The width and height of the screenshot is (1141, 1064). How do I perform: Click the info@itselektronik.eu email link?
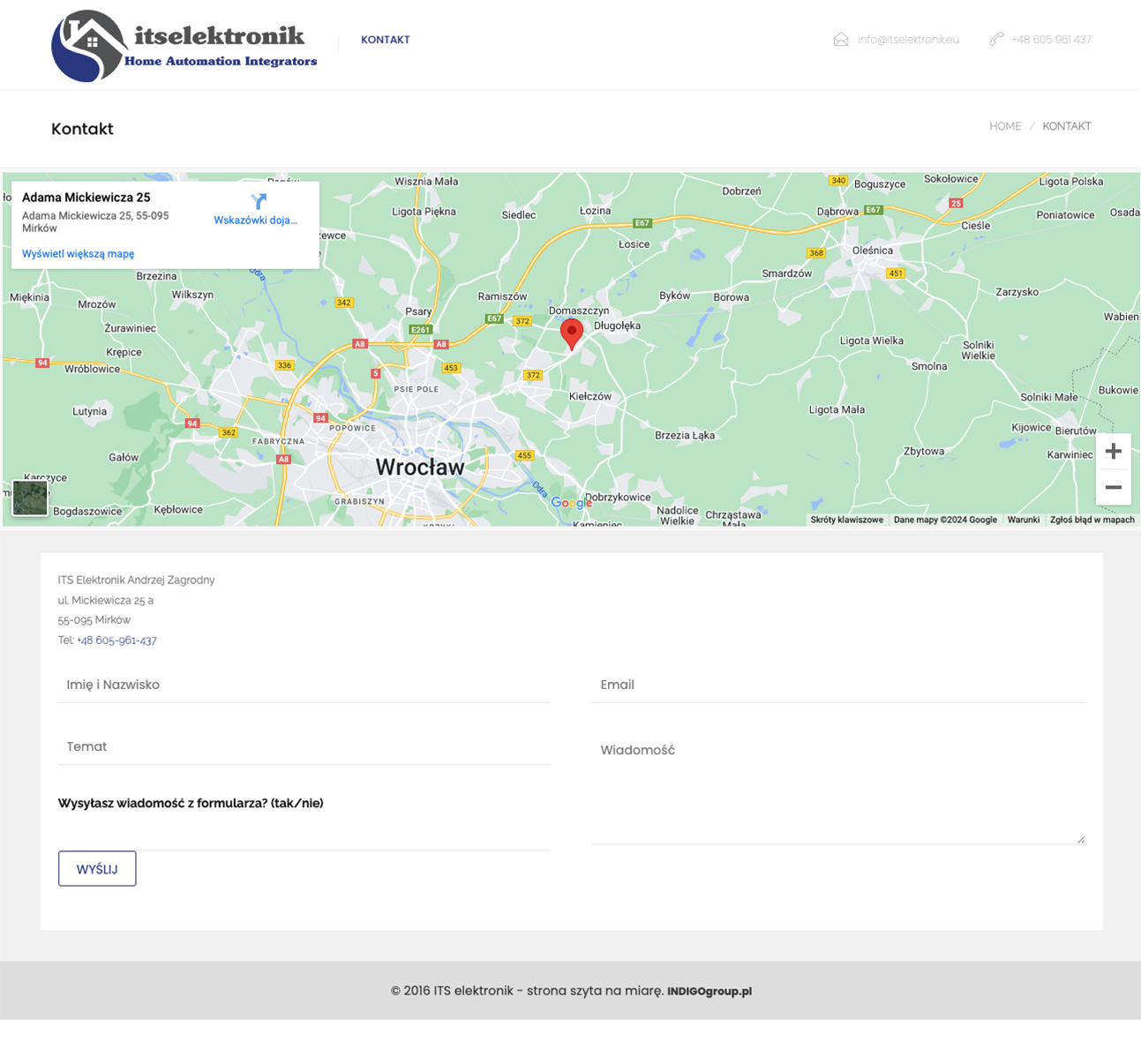[908, 40]
